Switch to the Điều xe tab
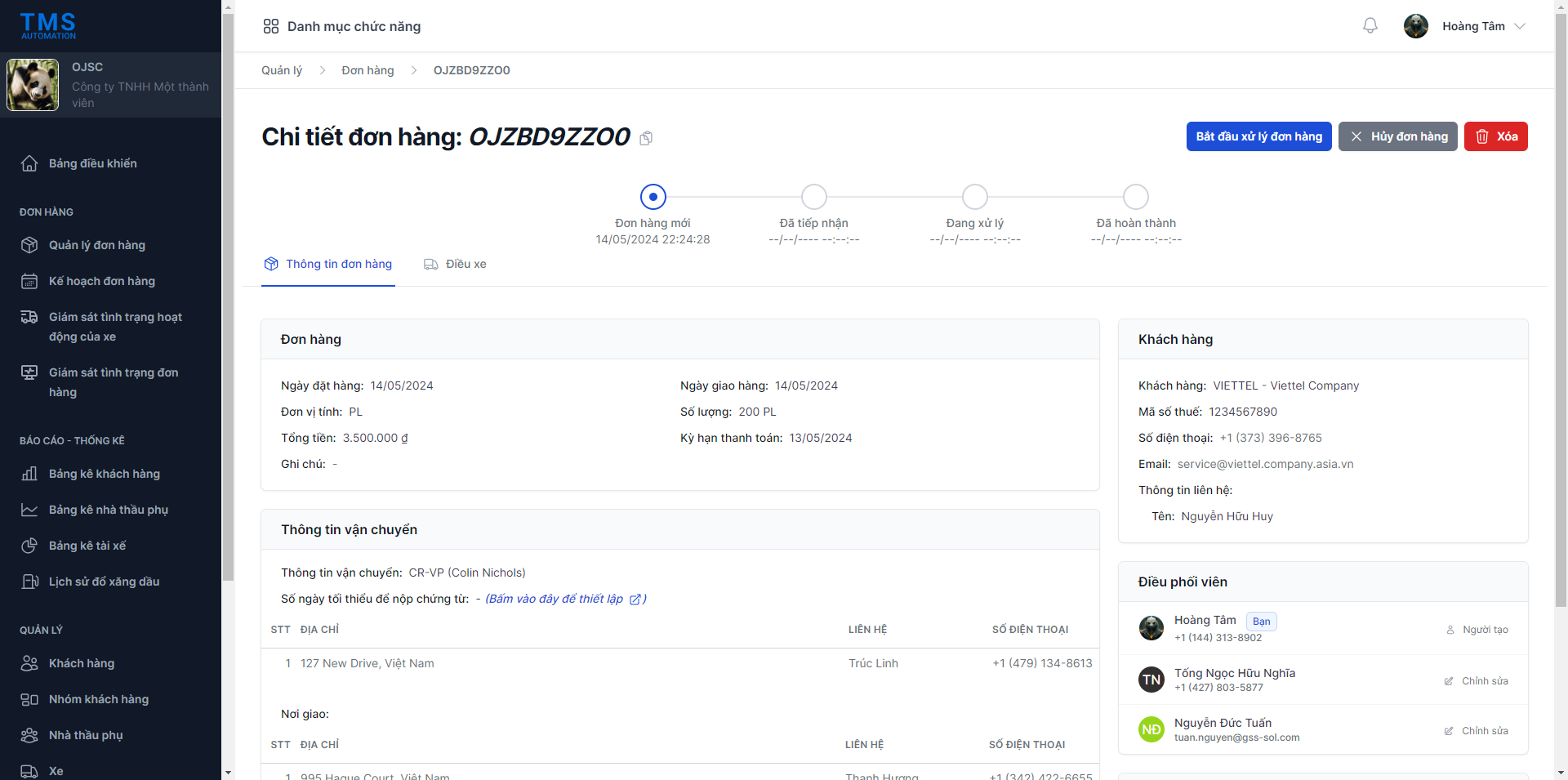The image size is (1568, 780). 455,264
